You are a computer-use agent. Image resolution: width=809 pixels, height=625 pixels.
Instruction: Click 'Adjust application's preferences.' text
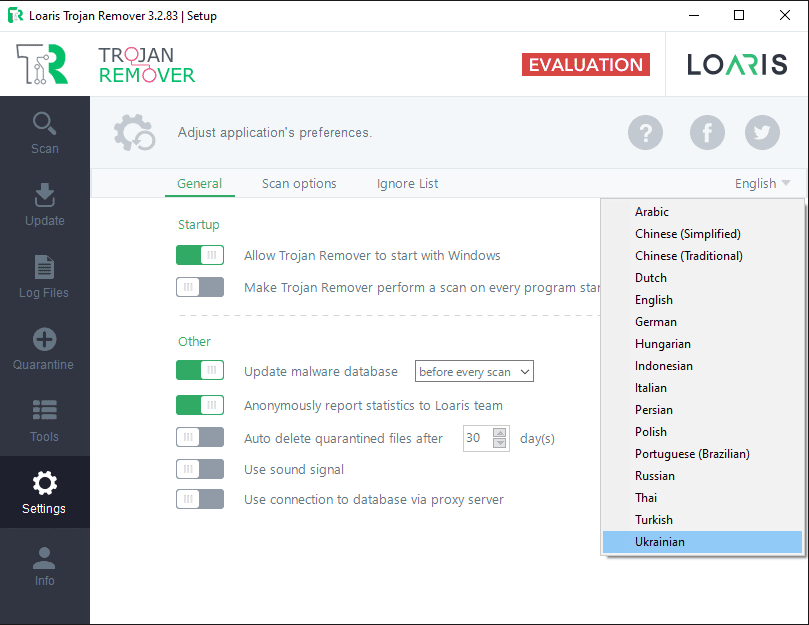click(x=274, y=133)
